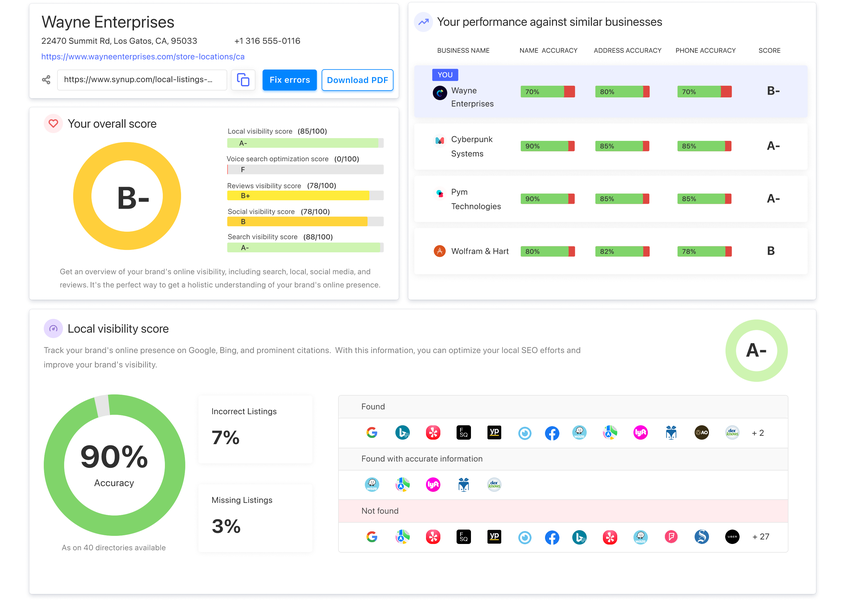Click the Local visibility score A- progress bar
This screenshot has height=600, width=843.
[305, 143]
